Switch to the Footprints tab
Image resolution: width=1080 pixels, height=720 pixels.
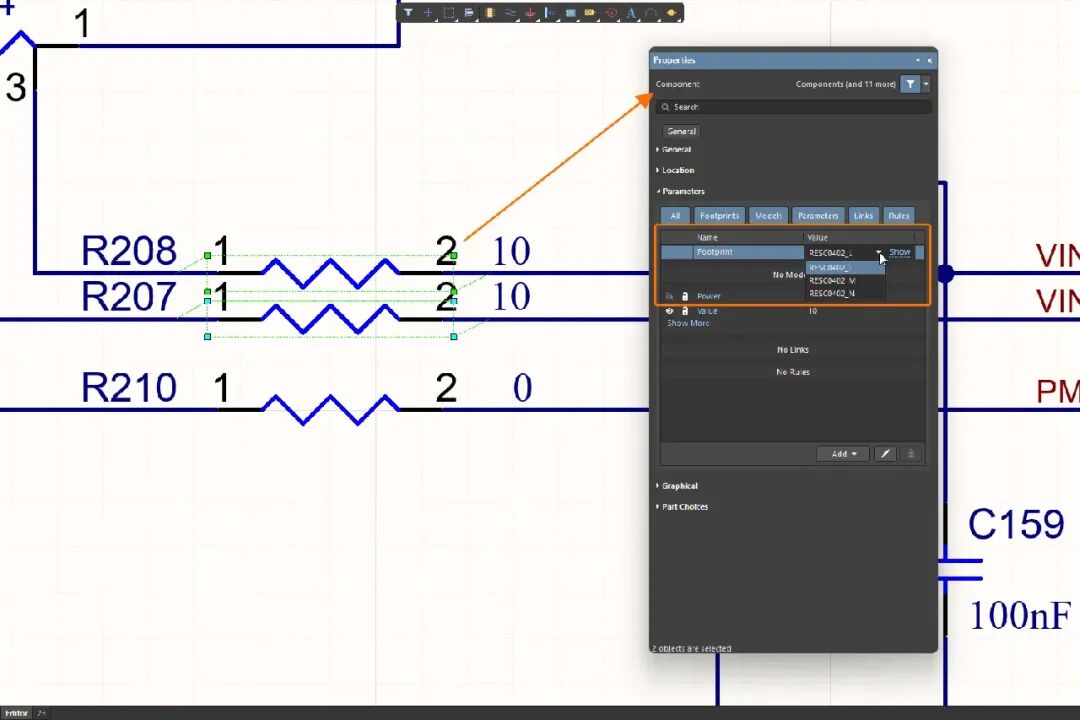coord(719,216)
